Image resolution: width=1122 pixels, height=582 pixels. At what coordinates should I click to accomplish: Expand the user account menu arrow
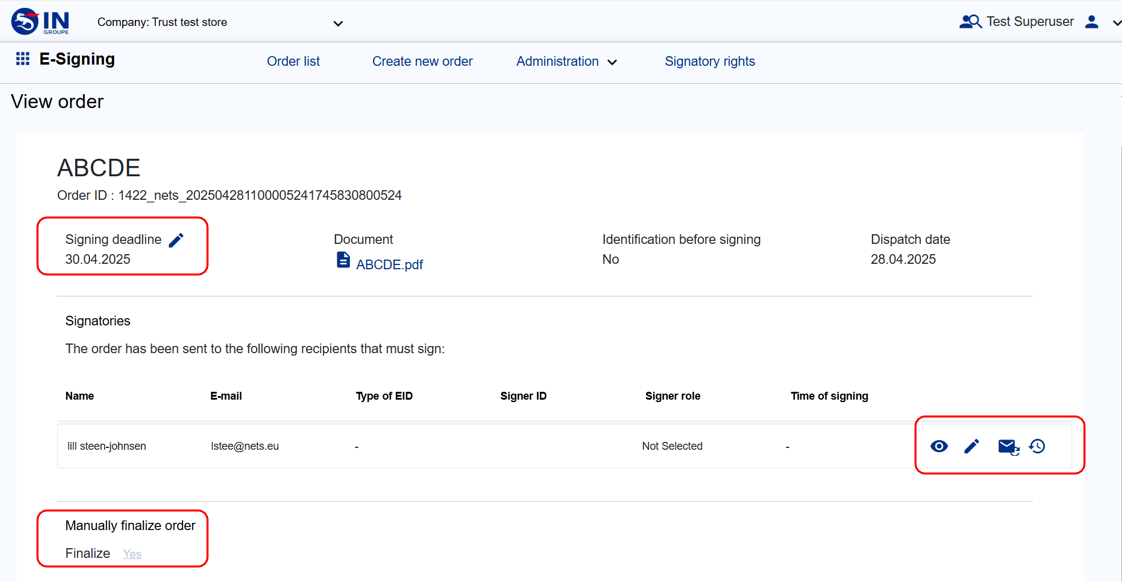[x=1116, y=23]
